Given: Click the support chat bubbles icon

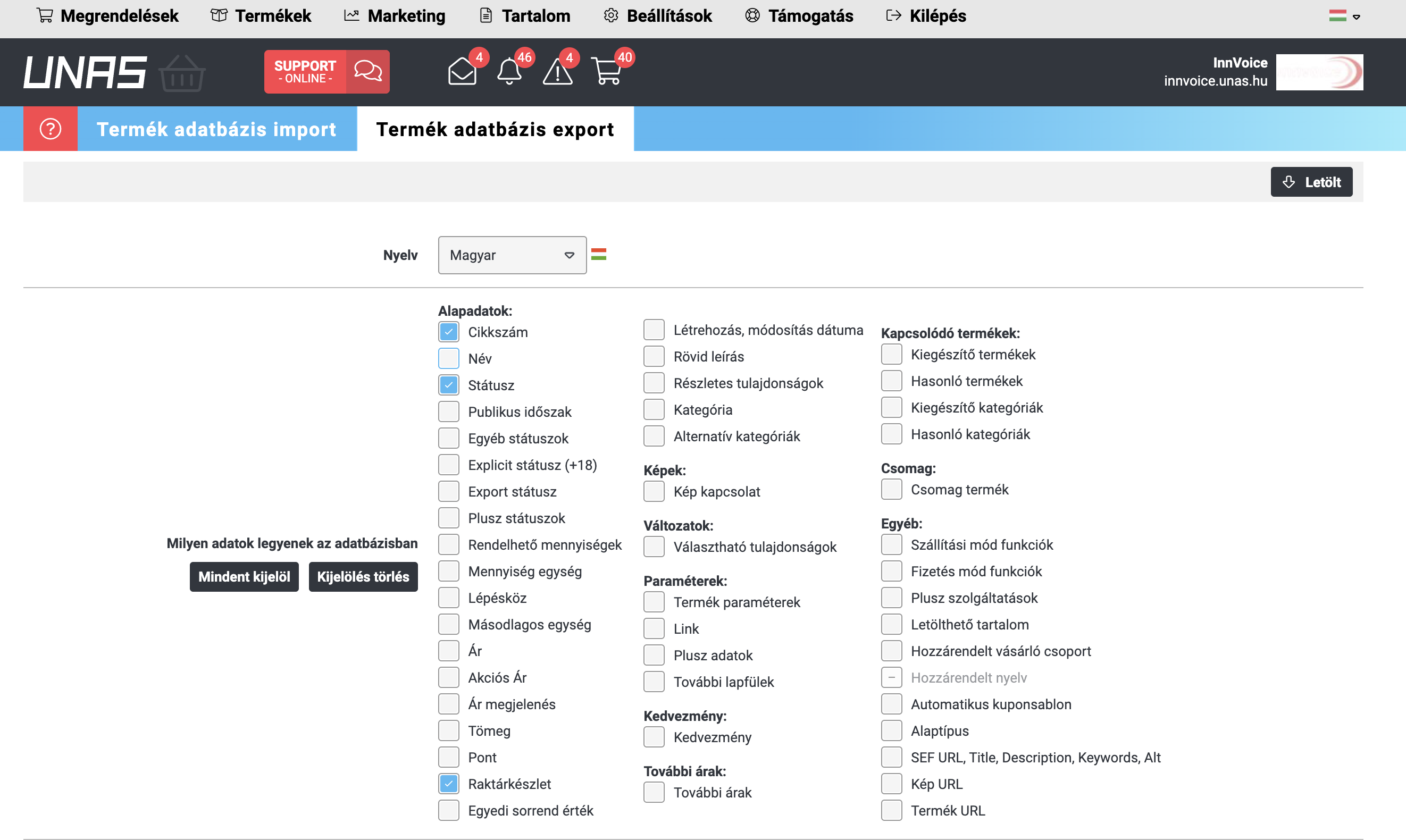Looking at the screenshot, I should tap(368, 71).
